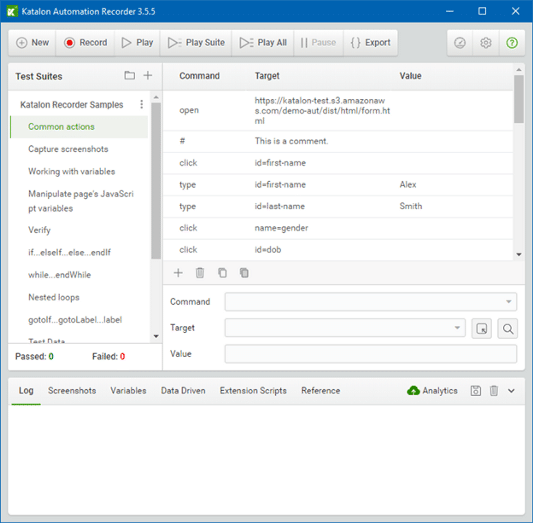Click the select target element picker icon
Viewport: 533px width, 523px height.
click(x=482, y=329)
